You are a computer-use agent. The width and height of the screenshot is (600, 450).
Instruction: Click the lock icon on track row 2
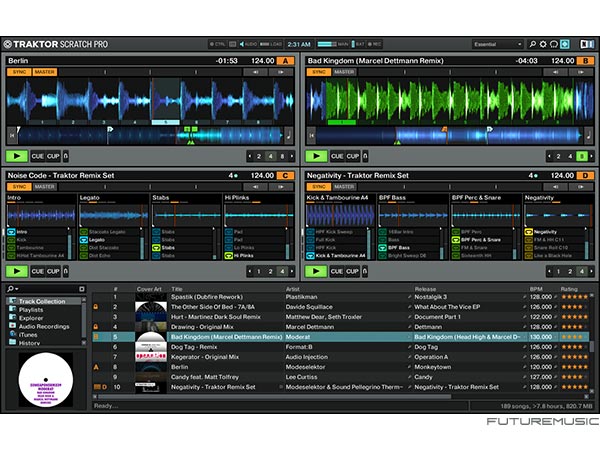click(96, 307)
